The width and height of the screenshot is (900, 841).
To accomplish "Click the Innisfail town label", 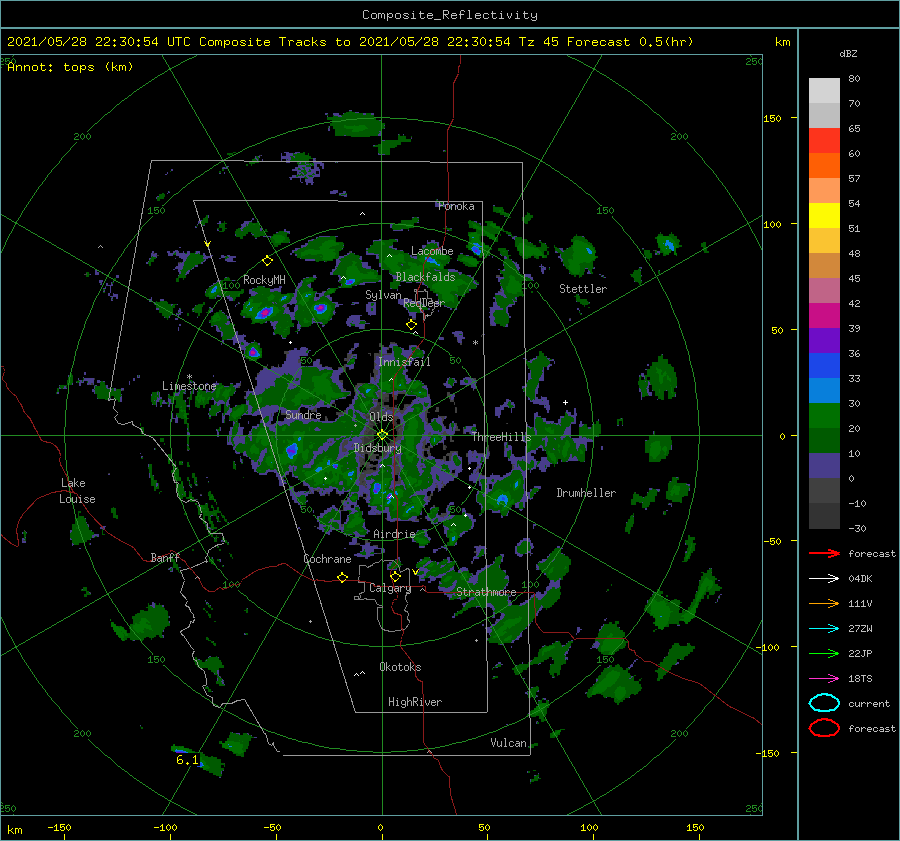I will point(404,362).
